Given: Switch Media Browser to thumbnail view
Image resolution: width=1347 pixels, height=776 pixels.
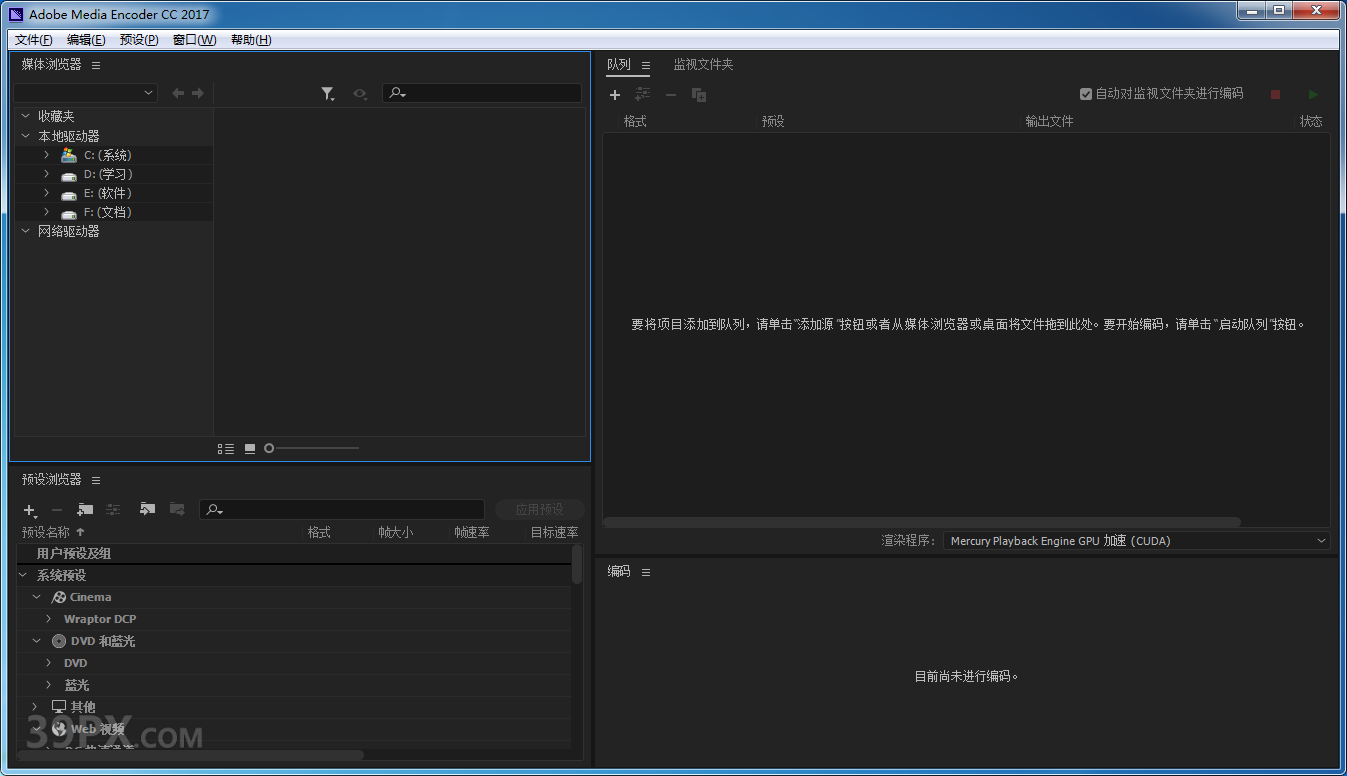Looking at the screenshot, I should (250, 449).
